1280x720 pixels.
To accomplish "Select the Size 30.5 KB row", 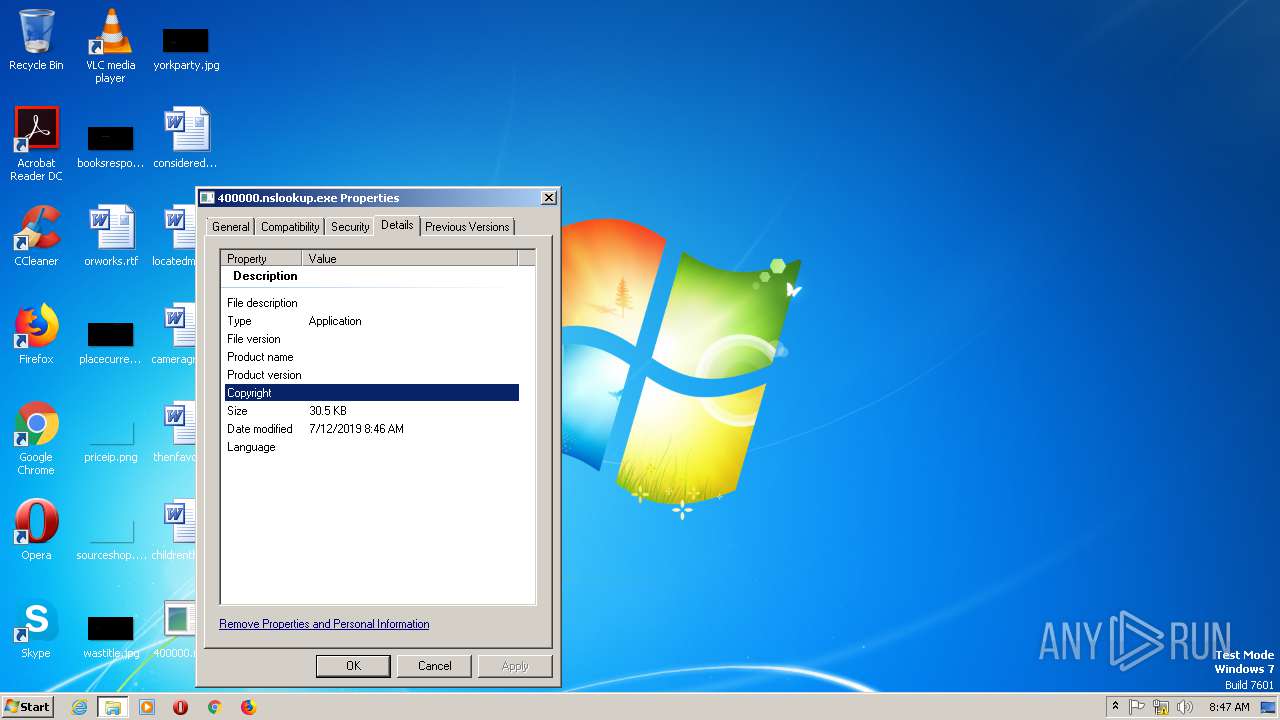I will (372, 411).
